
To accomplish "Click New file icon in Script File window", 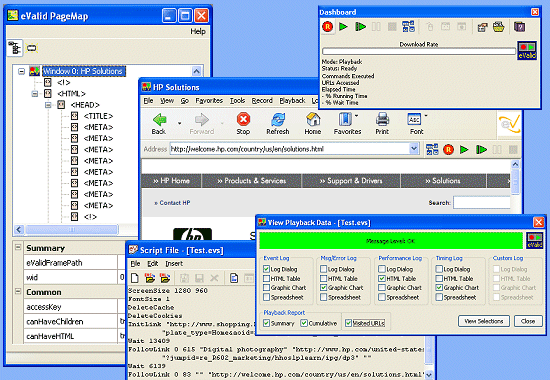I will (135, 278).
